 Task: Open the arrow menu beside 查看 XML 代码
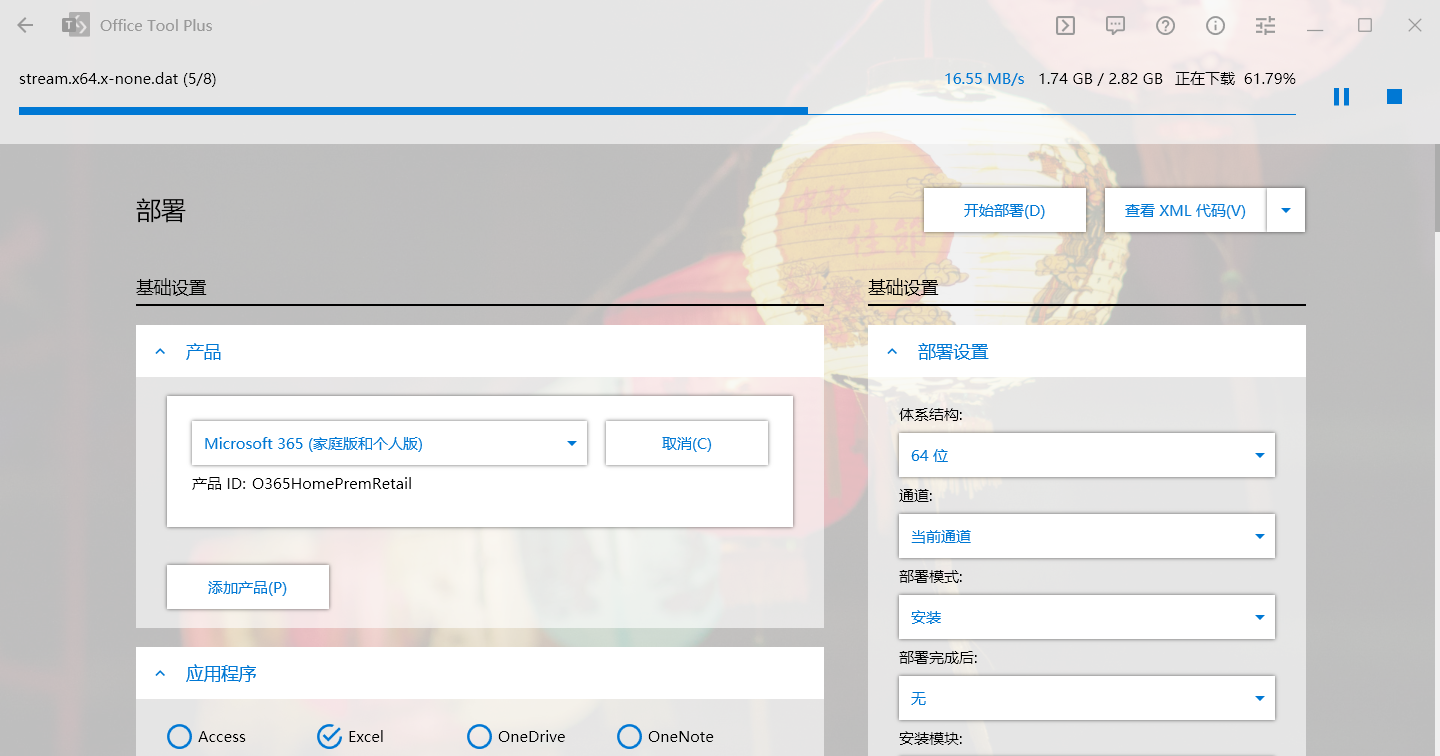tap(1286, 210)
